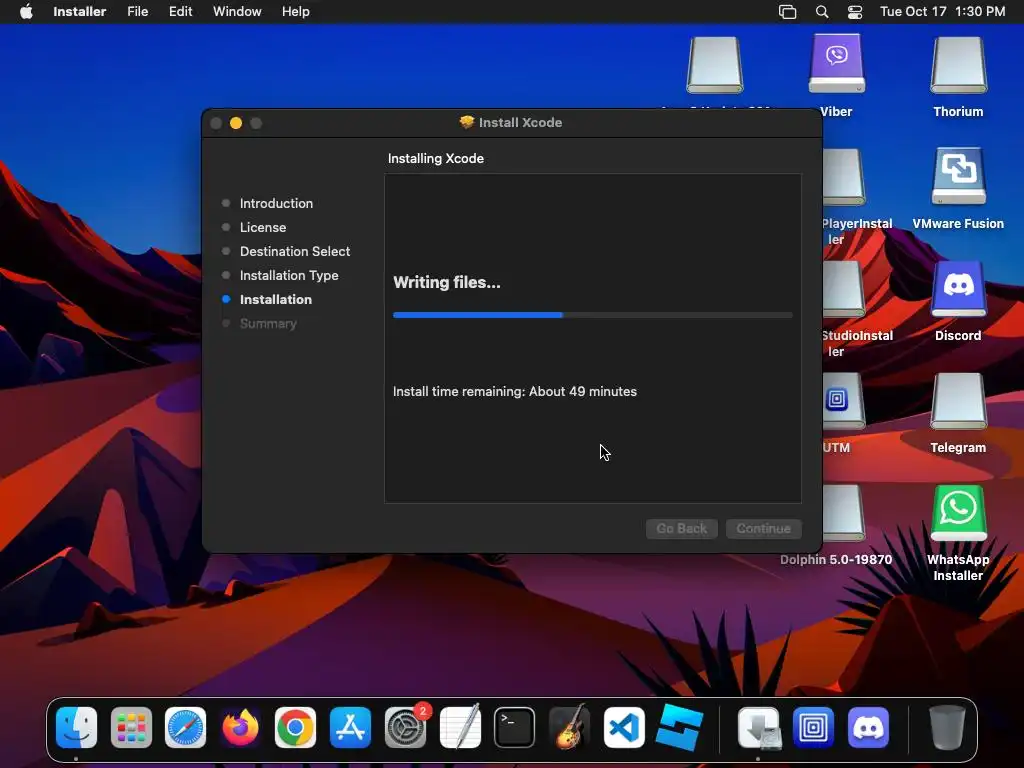Open GarageBand guitar icon in Dock
This screenshot has height=768, width=1024.
569,728
